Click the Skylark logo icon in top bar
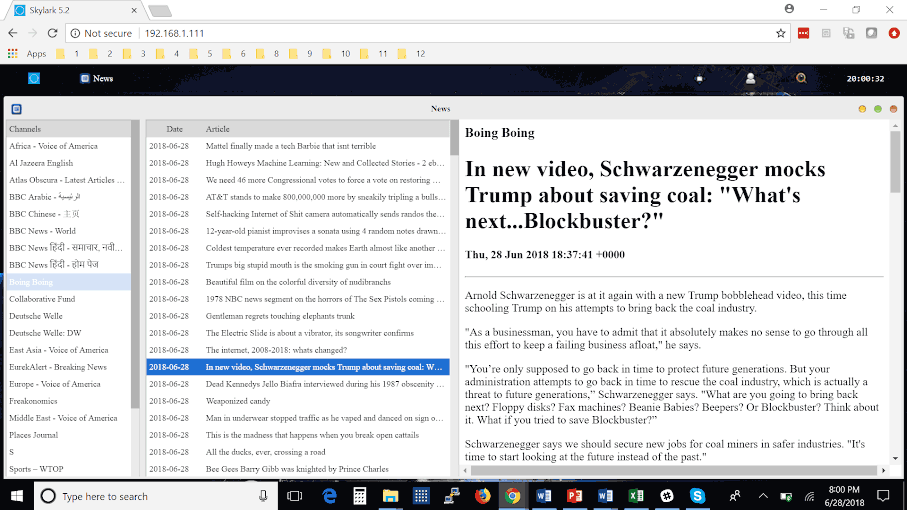The image size is (907, 510). [34, 79]
